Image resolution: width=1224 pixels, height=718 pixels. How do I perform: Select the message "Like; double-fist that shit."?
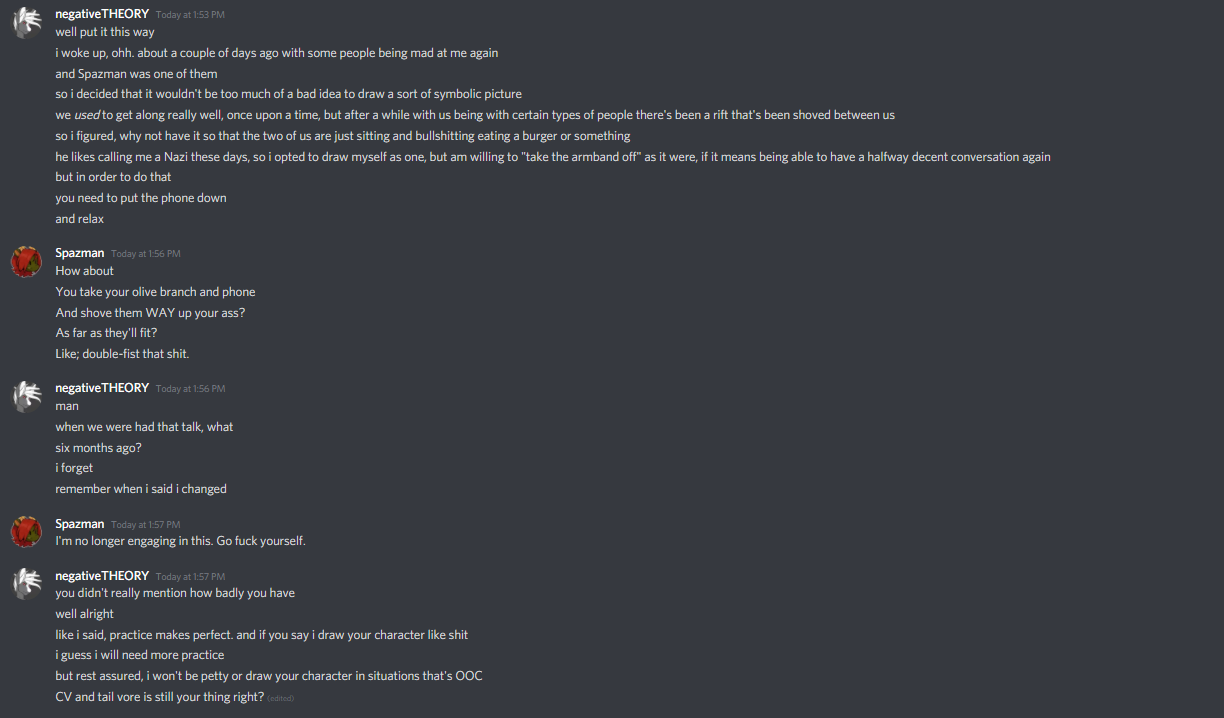[122, 354]
